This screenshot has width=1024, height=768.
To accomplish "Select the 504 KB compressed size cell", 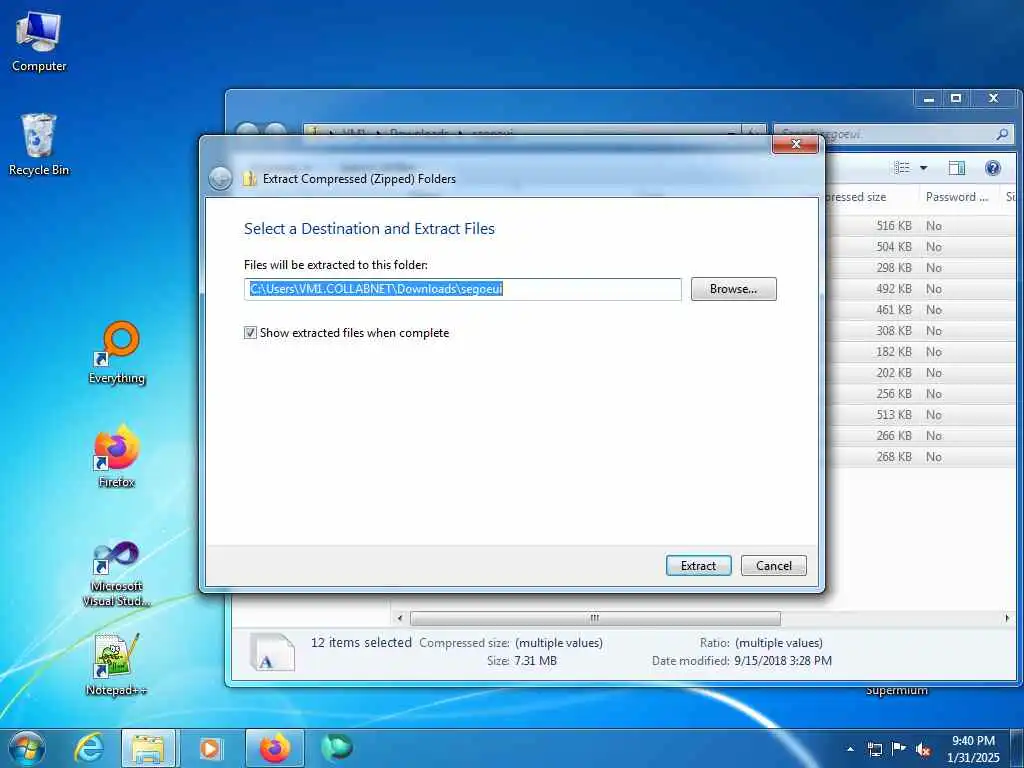I will click(x=893, y=247).
